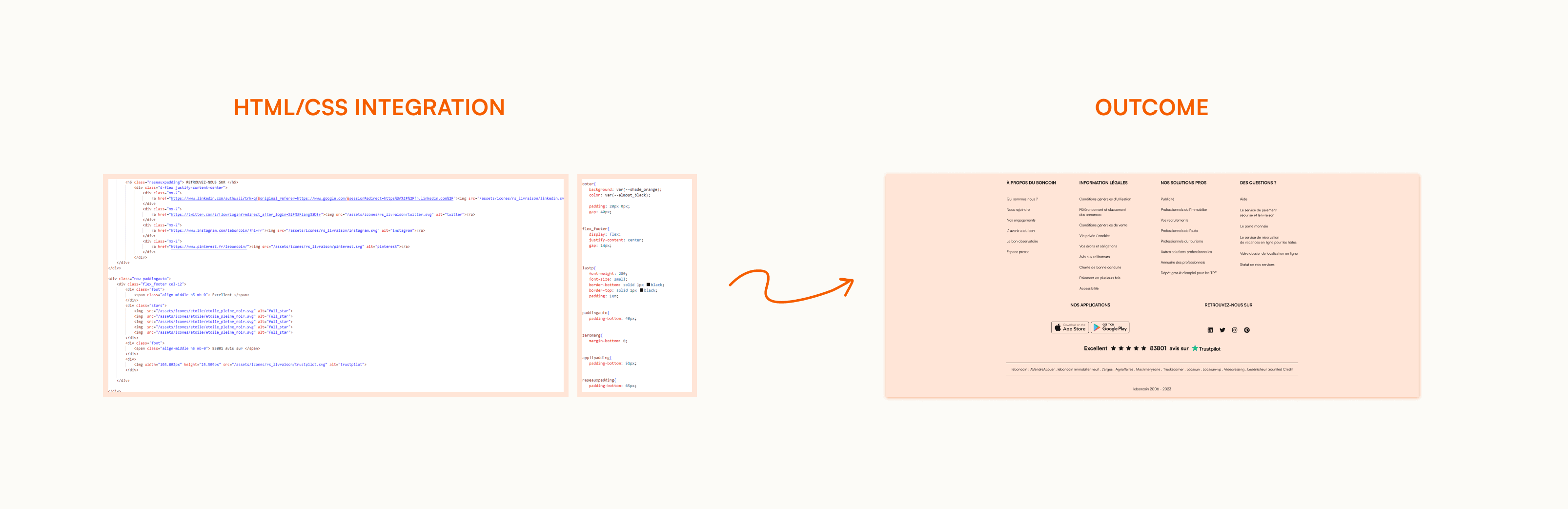Open 'Statut de nos services' link
Image resolution: width=1568 pixels, height=509 pixels.
tap(1257, 264)
